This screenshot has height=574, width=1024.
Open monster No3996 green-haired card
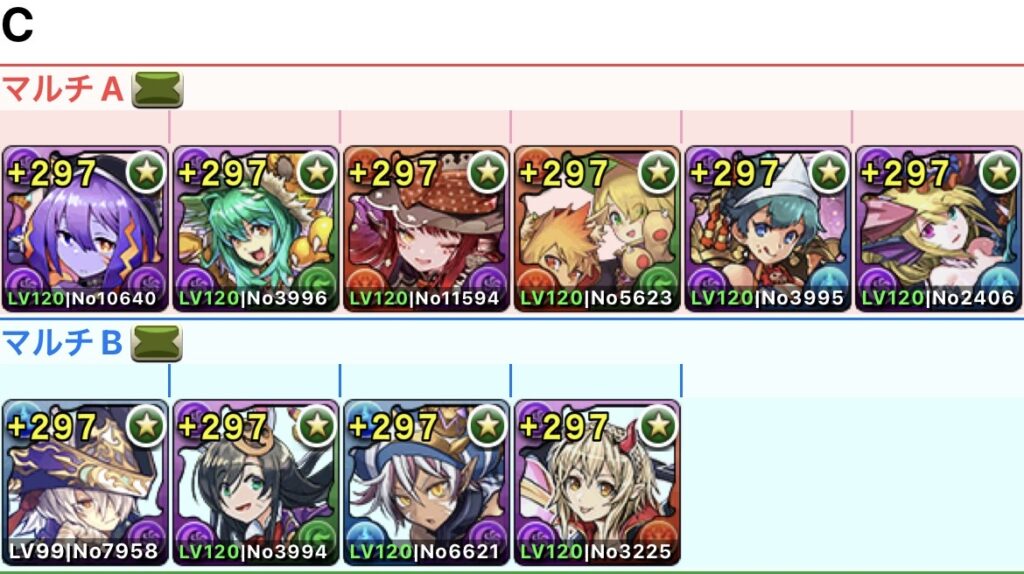point(256,229)
